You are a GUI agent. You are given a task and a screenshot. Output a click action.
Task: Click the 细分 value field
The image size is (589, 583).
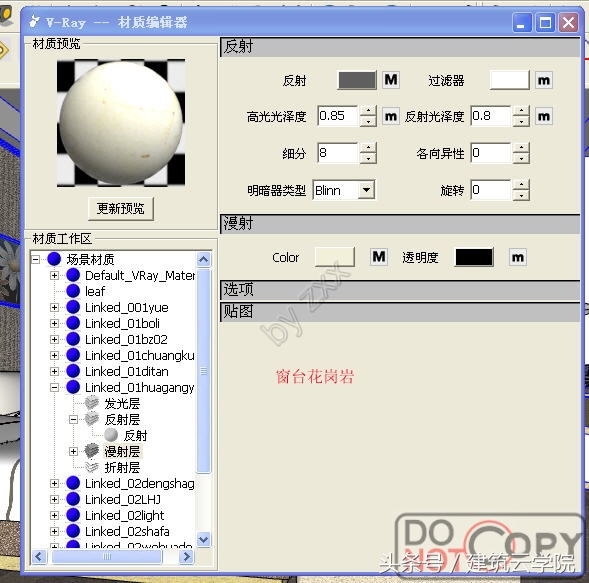(338, 153)
